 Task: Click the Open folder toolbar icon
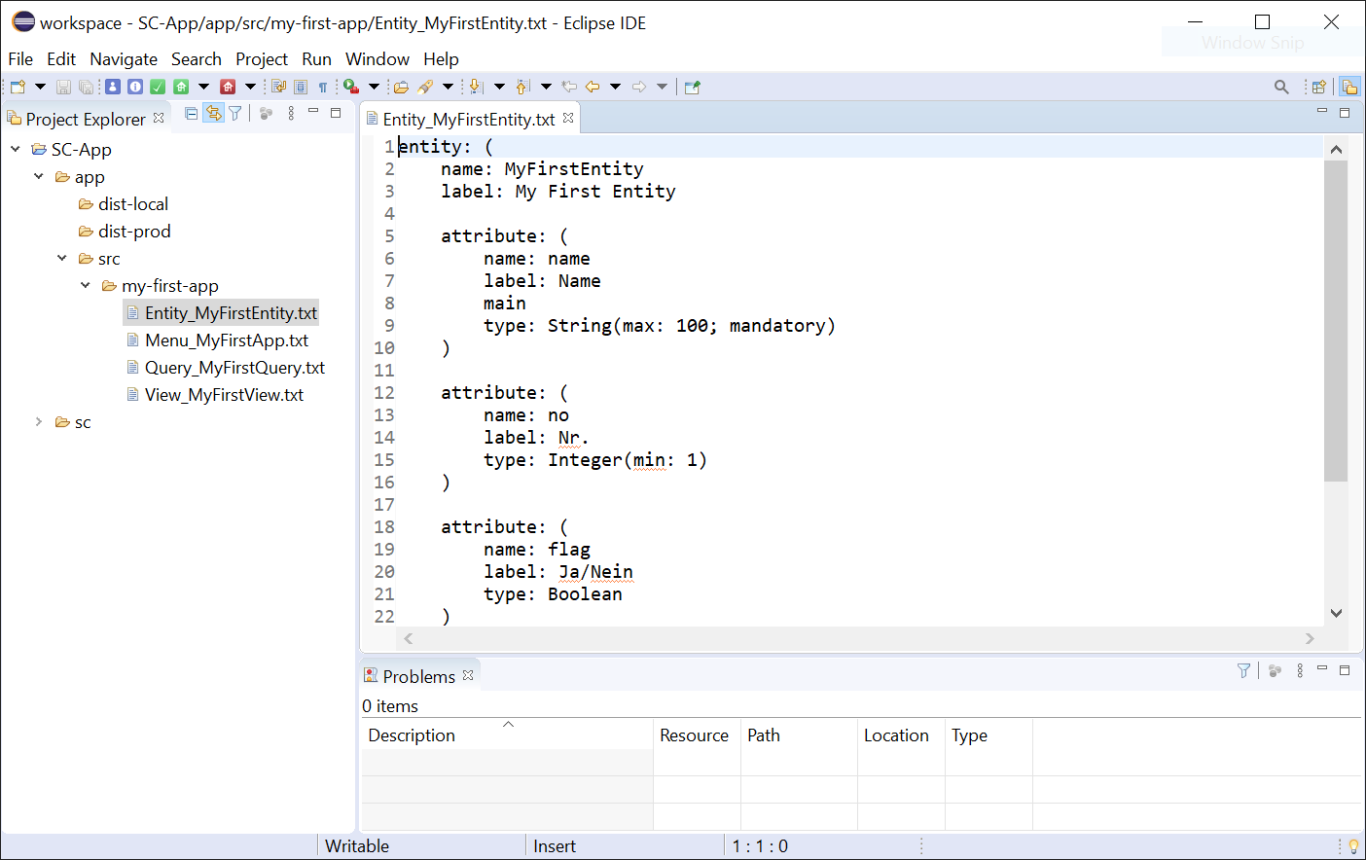click(400, 87)
